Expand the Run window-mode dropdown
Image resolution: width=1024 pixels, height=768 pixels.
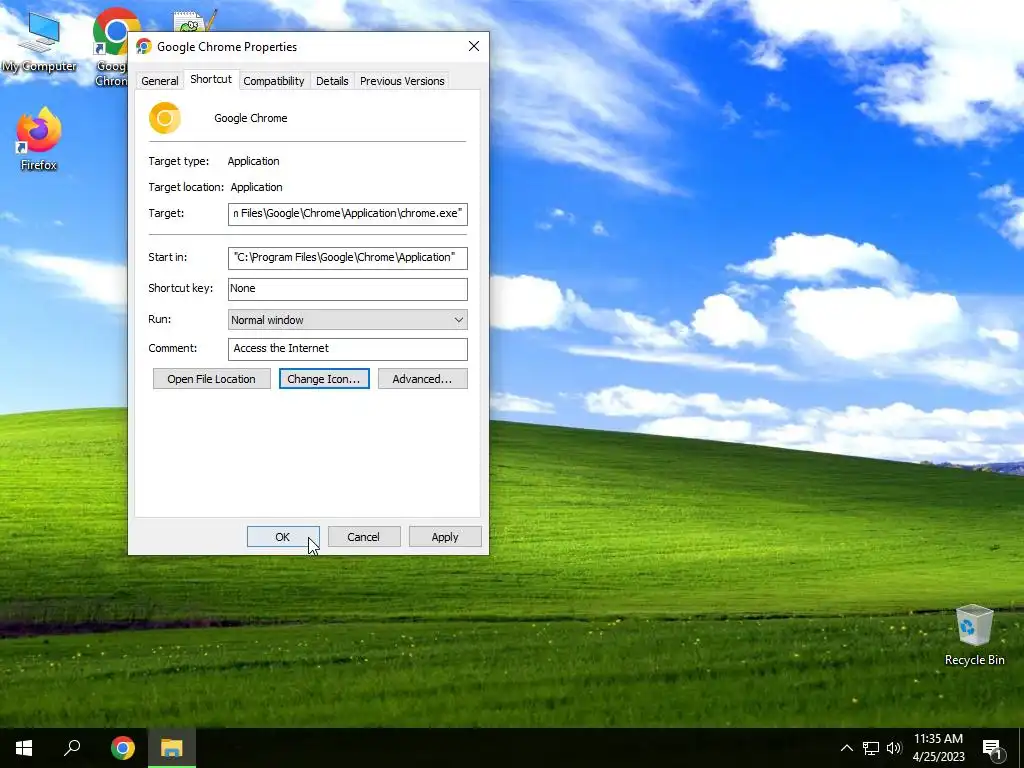click(x=347, y=320)
